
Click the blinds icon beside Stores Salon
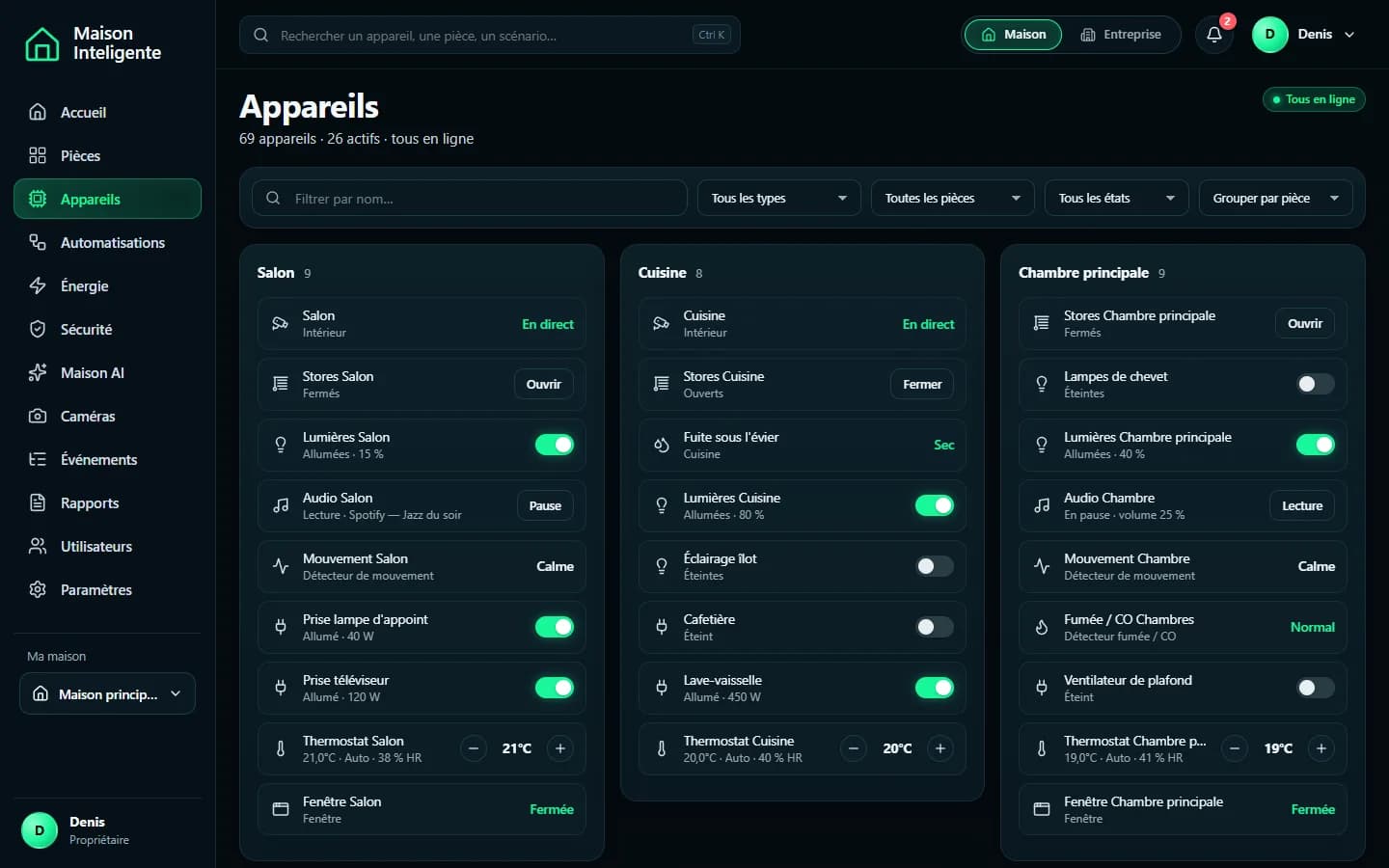(281, 384)
